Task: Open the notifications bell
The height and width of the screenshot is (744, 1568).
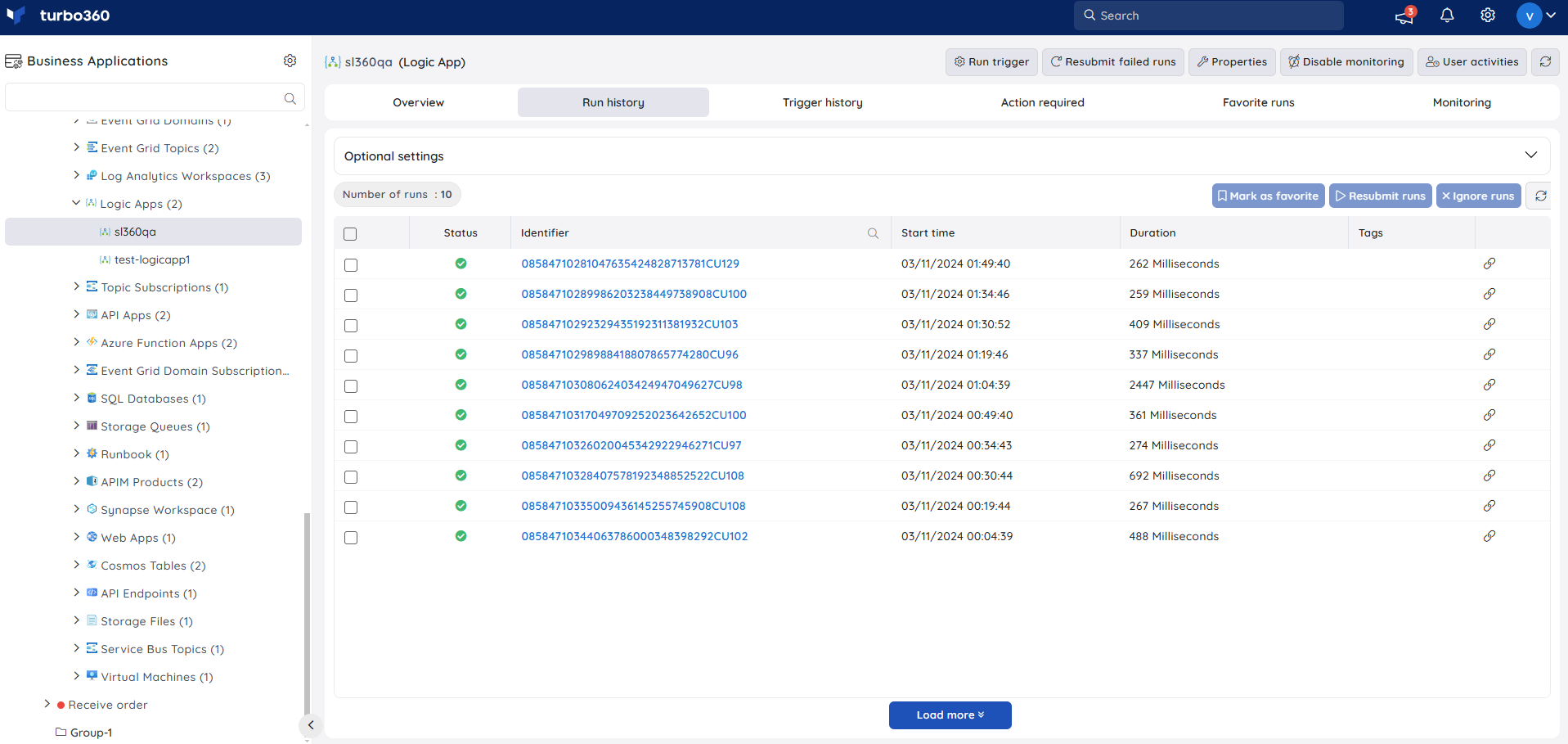Action: [1447, 16]
